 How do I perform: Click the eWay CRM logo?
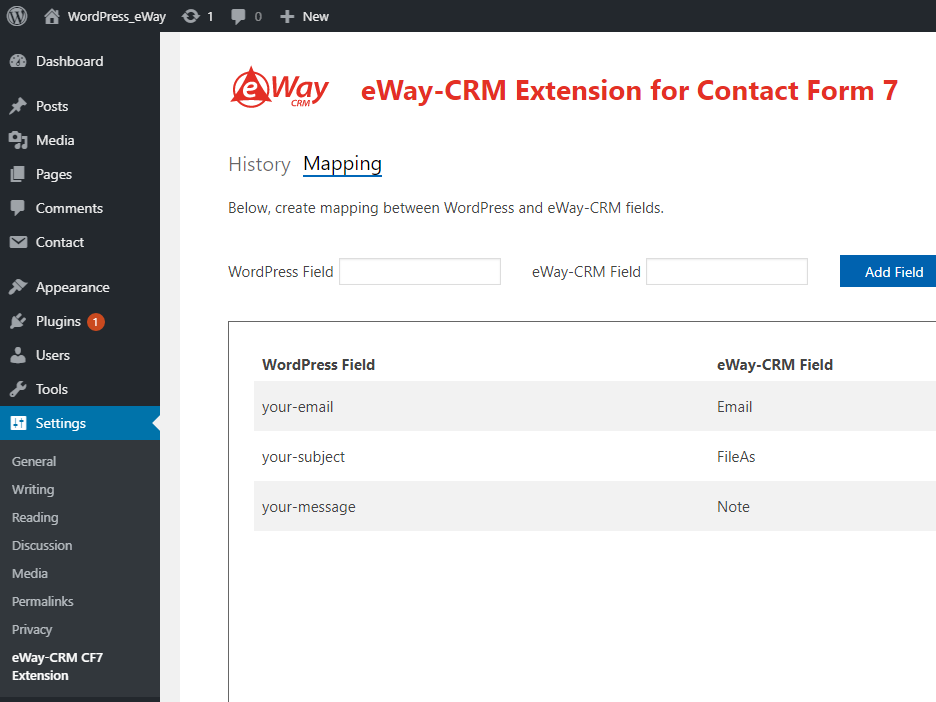tap(279, 88)
